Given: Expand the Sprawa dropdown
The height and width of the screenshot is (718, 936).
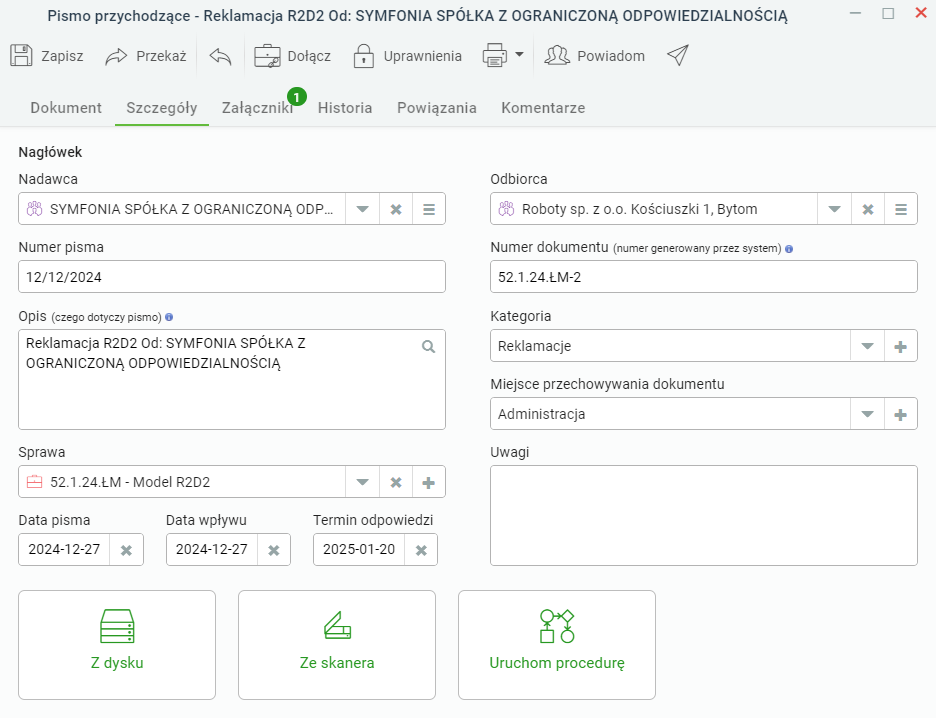Looking at the screenshot, I should pos(362,482).
